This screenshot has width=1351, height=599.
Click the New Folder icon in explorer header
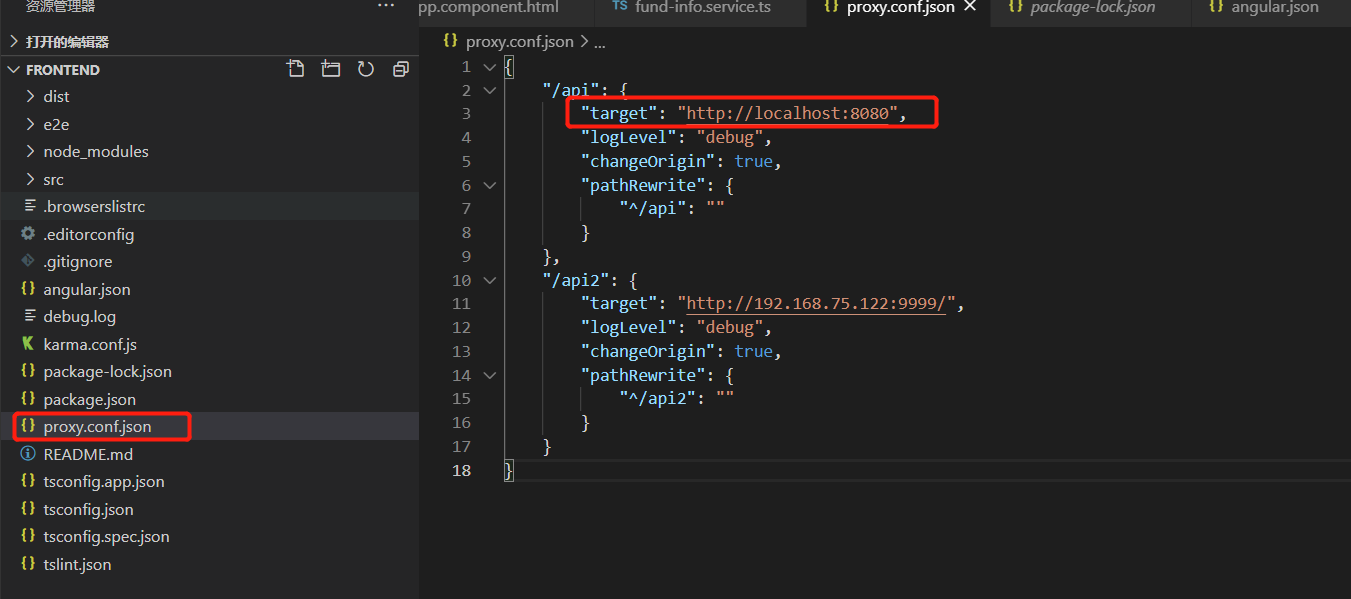[x=330, y=69]
